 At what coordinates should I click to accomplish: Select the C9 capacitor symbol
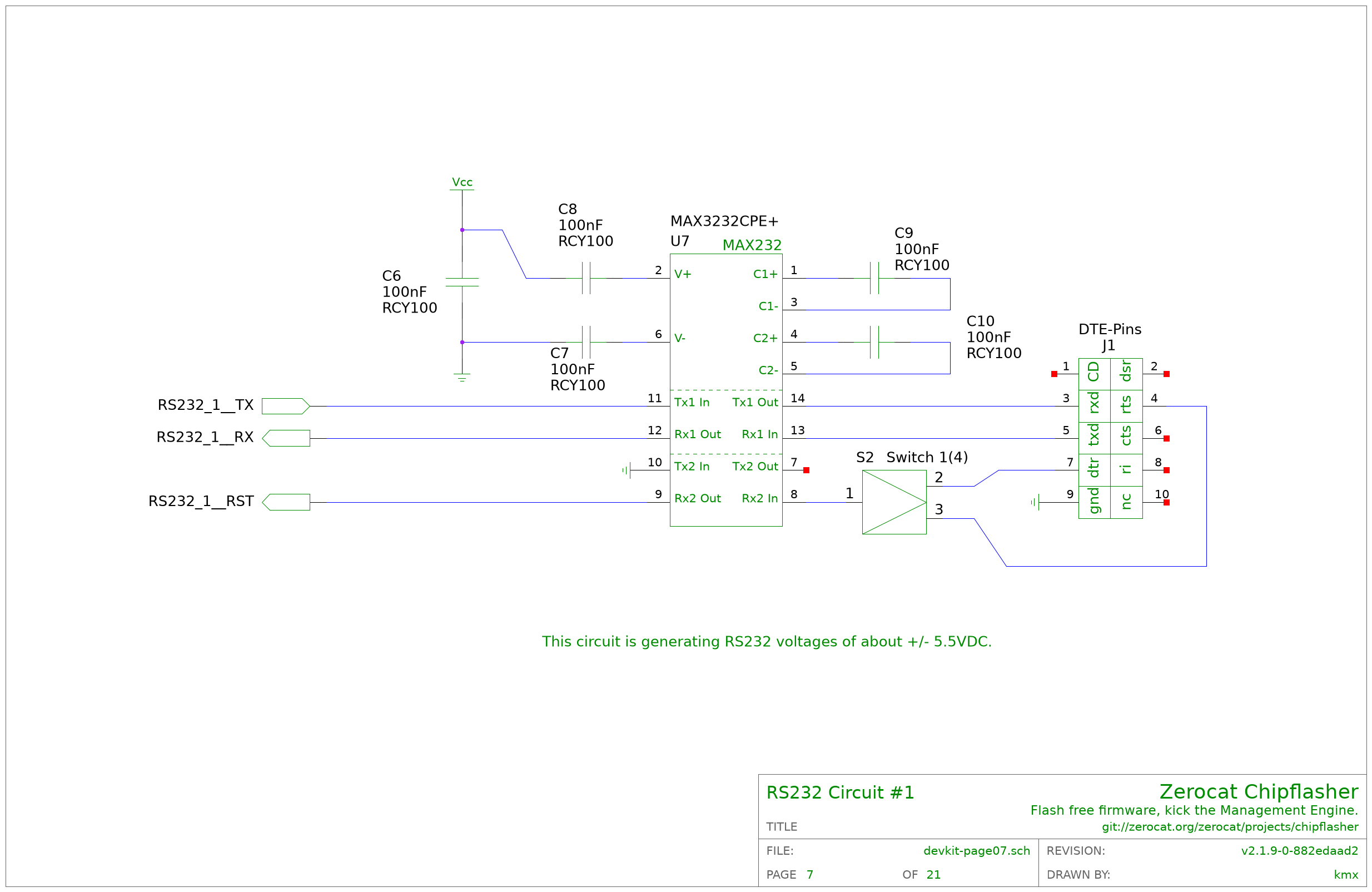(874, 278)
